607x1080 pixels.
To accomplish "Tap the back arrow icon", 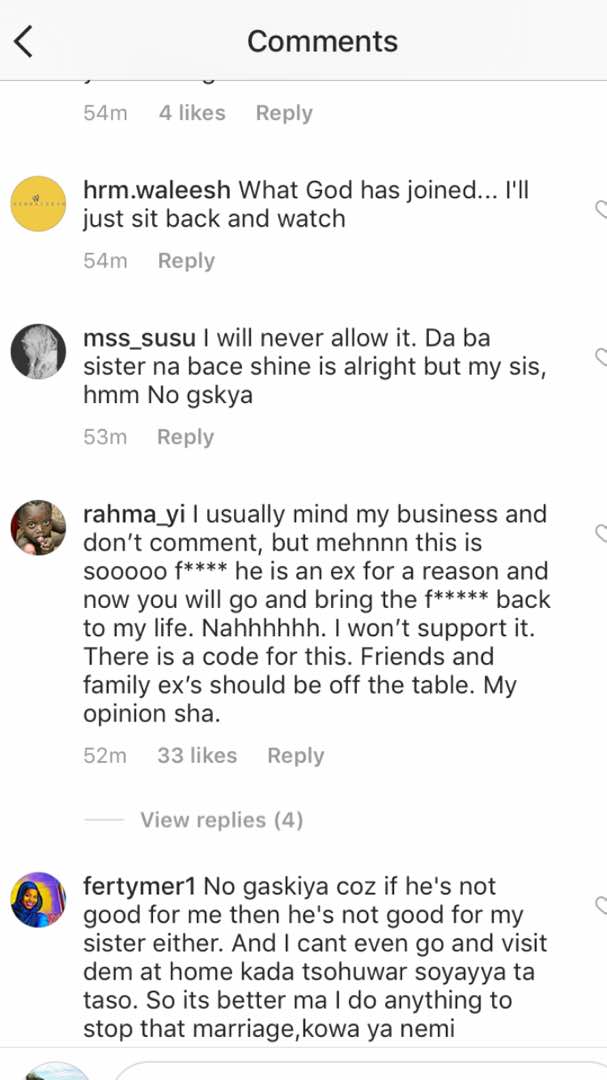I will (x=24, y=41).
